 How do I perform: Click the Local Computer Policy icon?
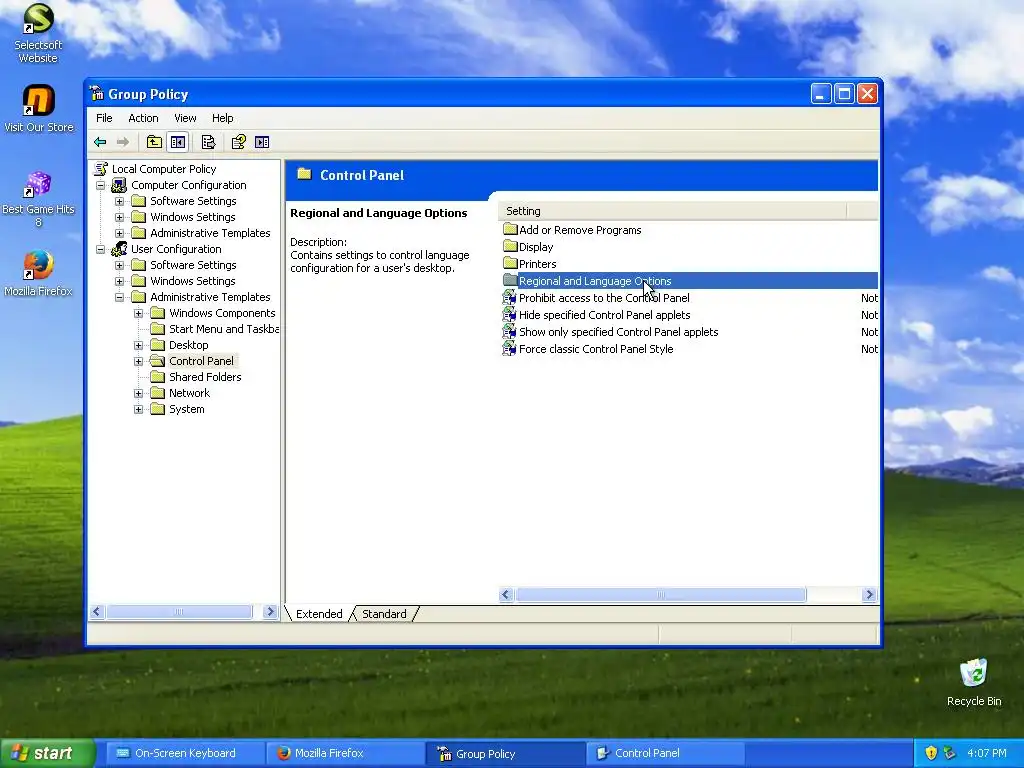pos(101,168)
